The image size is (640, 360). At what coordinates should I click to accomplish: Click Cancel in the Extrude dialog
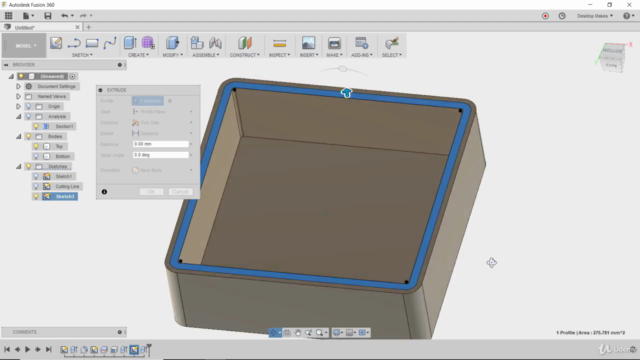coord(180,191)
